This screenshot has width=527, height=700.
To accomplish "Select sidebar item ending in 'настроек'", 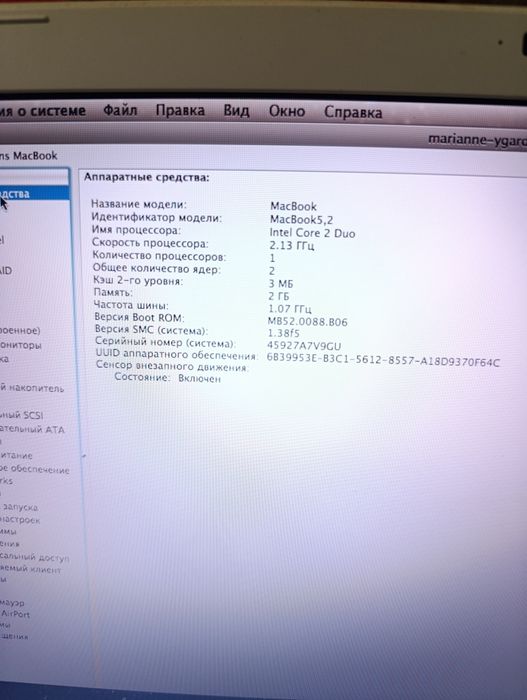I will coord(20,520).
